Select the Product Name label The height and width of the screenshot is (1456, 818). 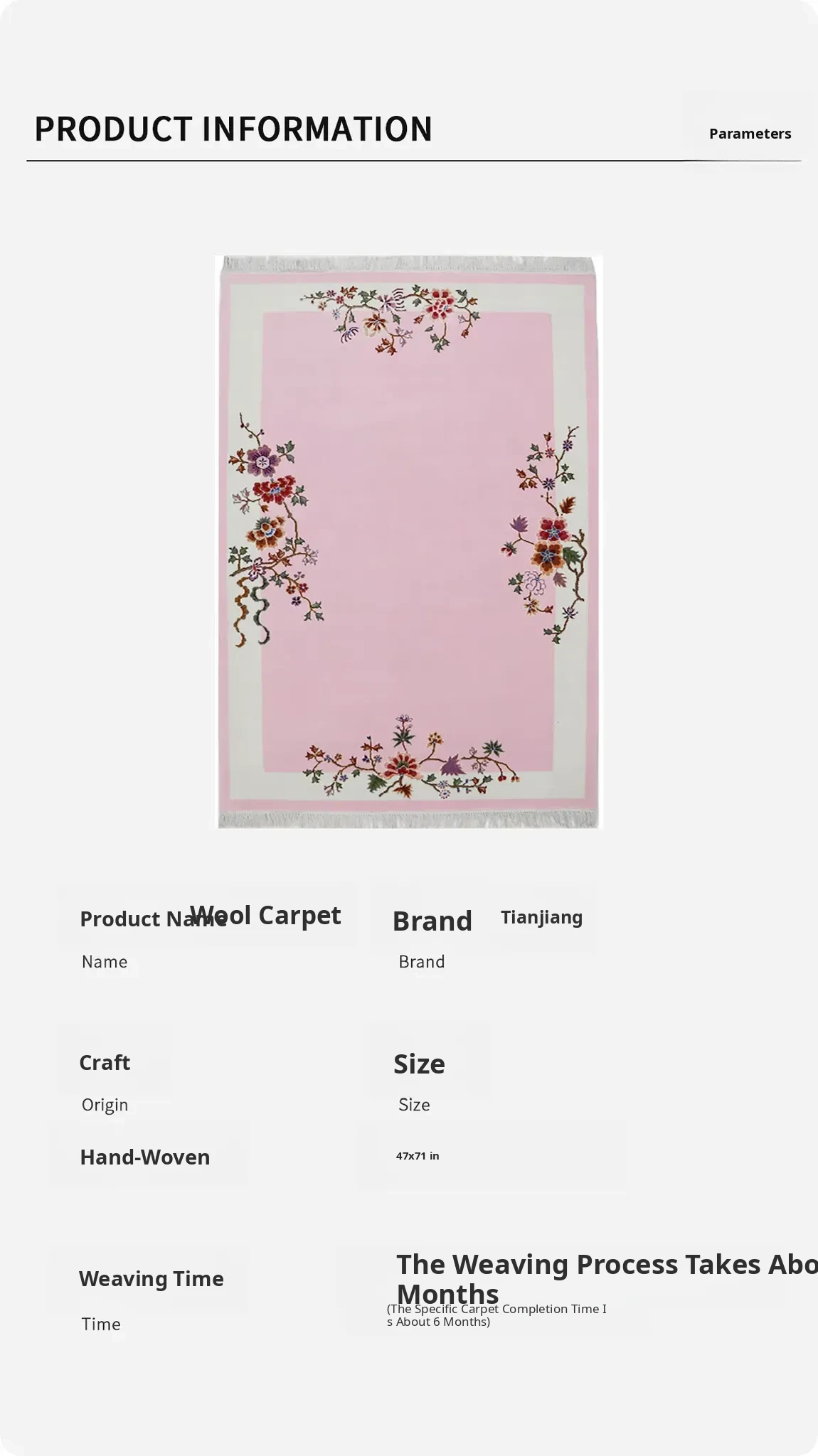pos(153,919)
